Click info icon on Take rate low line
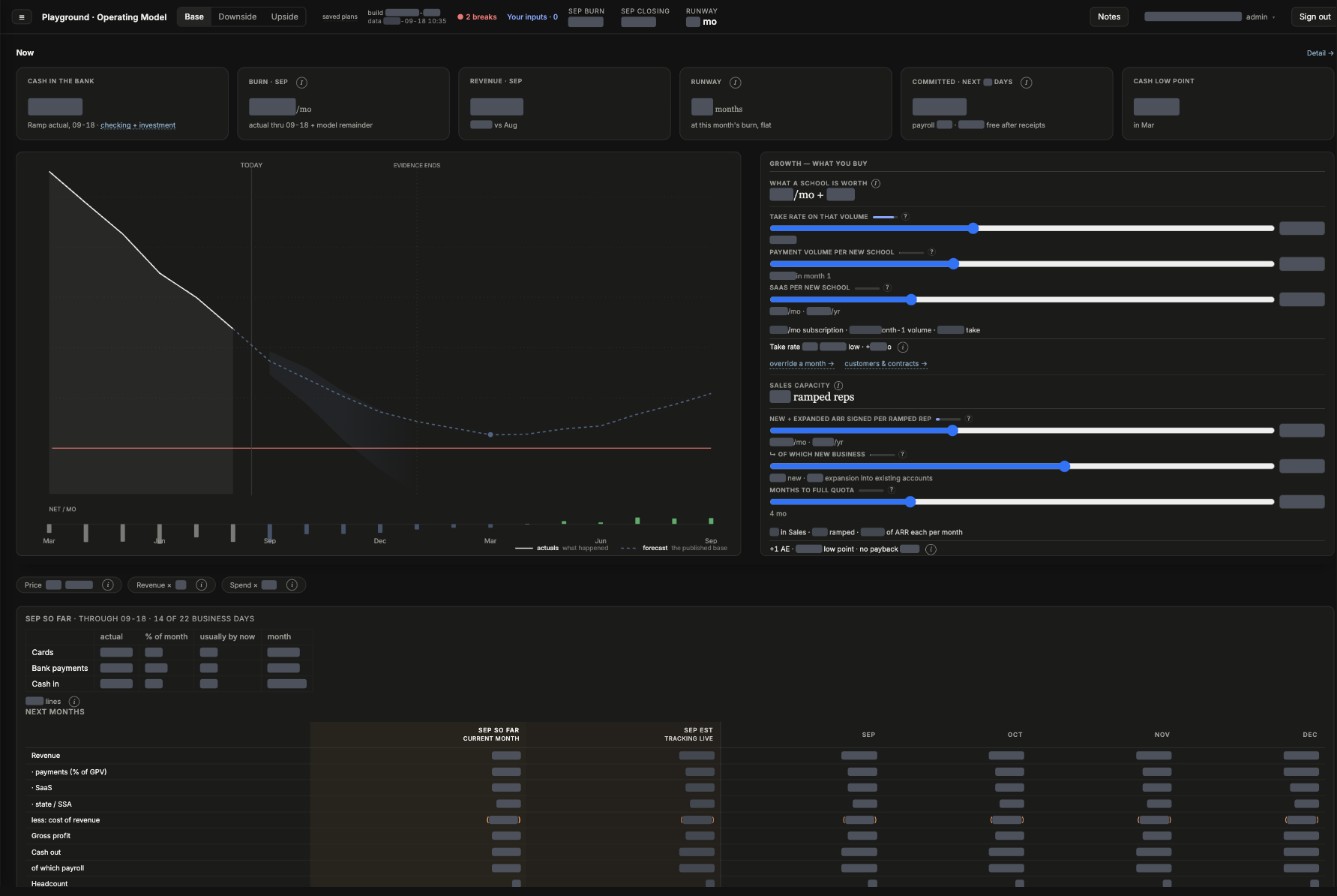 coord(903,347)
